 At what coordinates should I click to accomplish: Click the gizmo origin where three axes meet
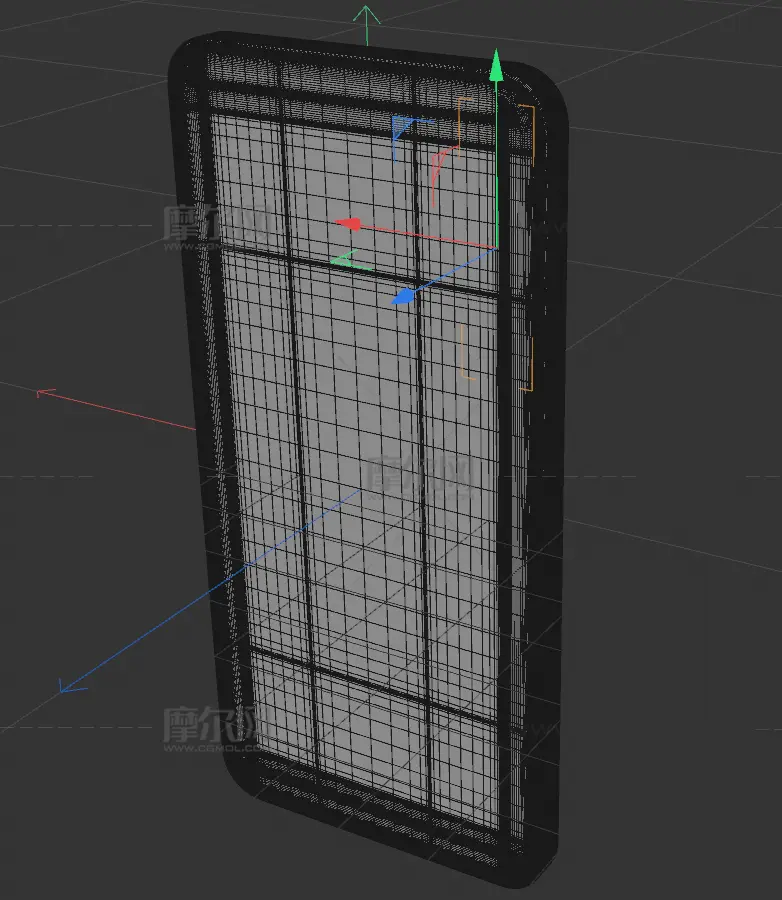495,247
